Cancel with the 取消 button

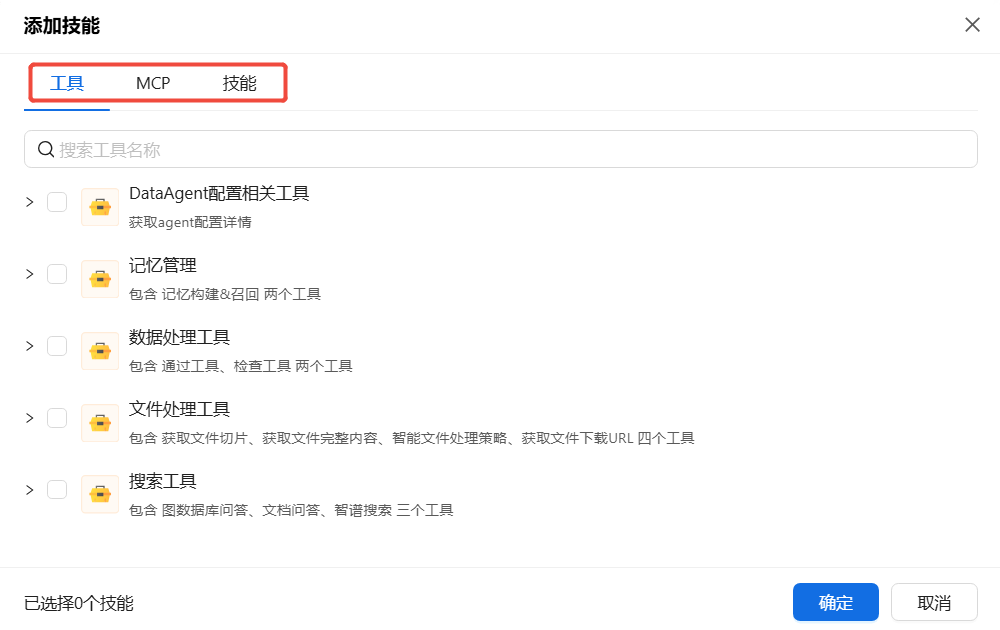[934, 602]
